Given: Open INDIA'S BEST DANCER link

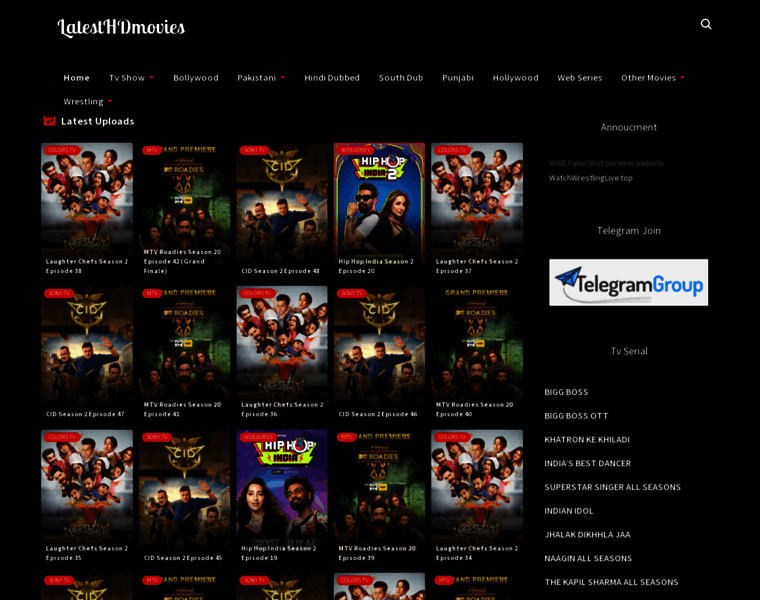Looking at the screenshot, I should click(x=587, y=463).
